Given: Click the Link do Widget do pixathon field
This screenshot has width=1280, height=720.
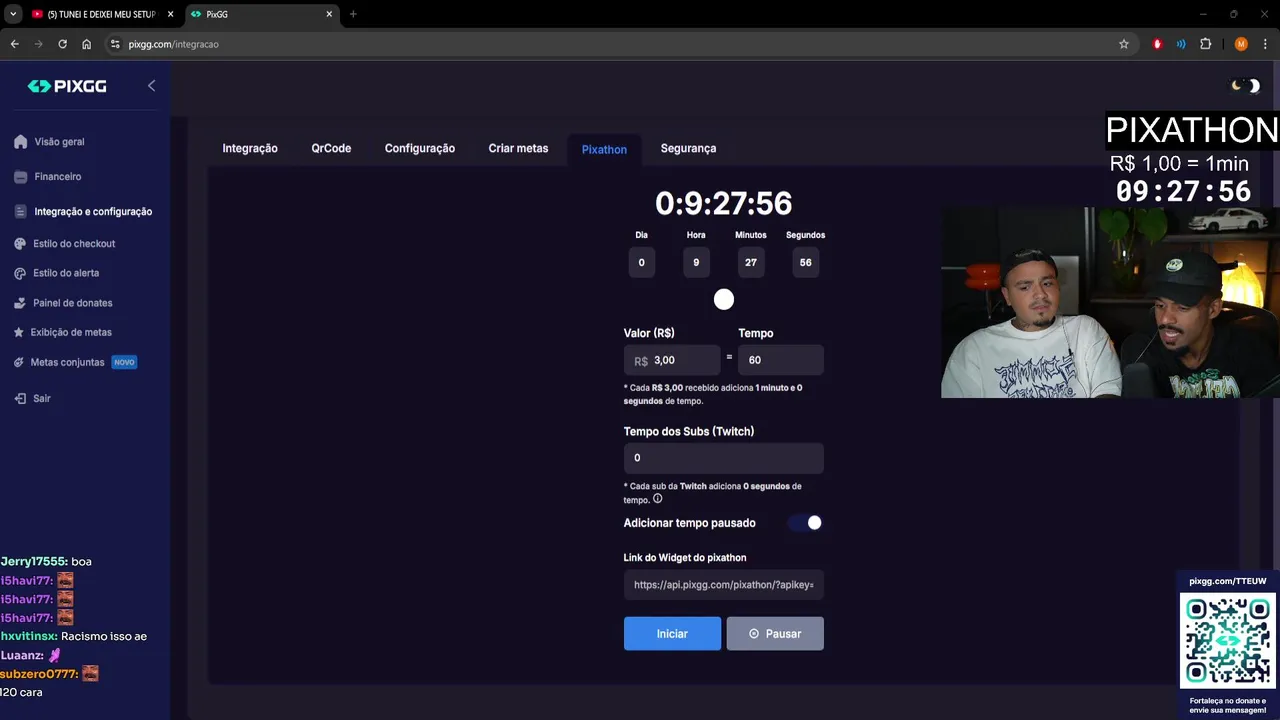Looking at the screenshot, I should [x=724, y=585].
